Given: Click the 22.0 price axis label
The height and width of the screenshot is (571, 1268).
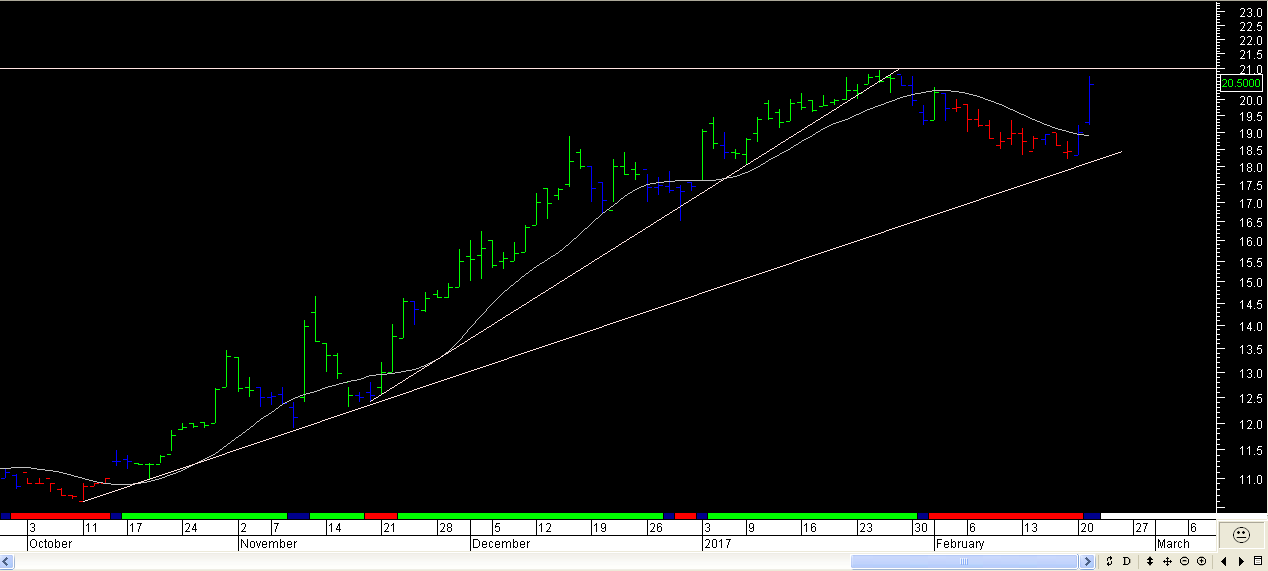Looking at the screenshot, I should [1249, 40].
